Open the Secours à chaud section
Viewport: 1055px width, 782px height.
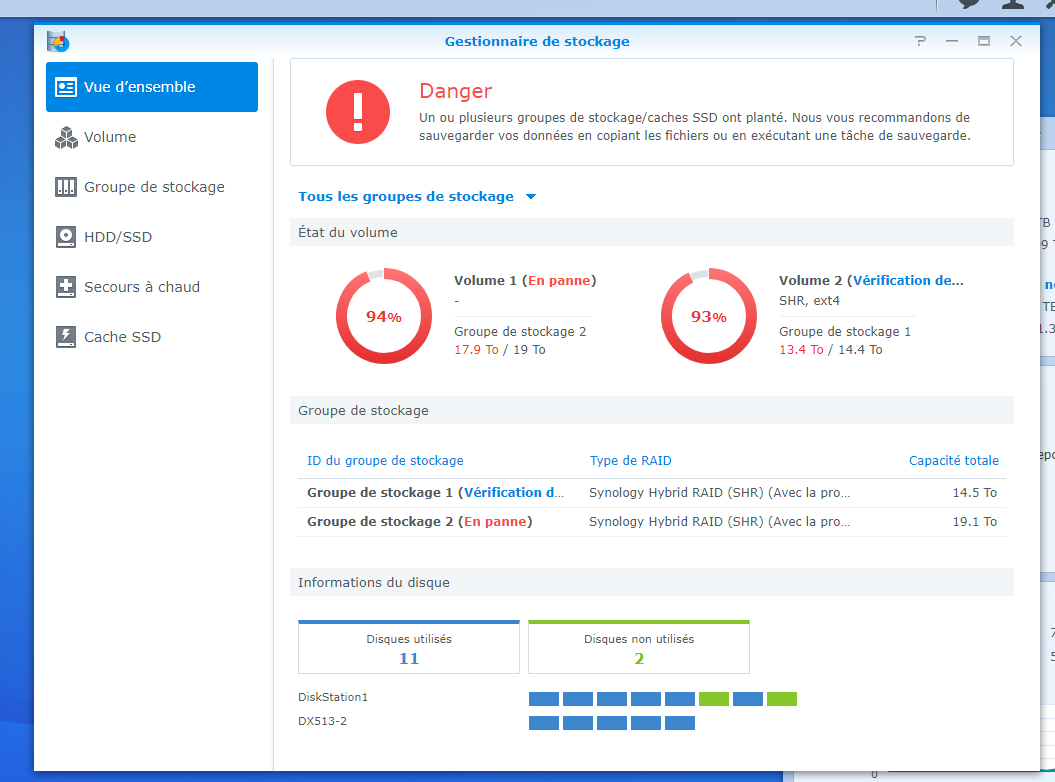click(152, 287)
